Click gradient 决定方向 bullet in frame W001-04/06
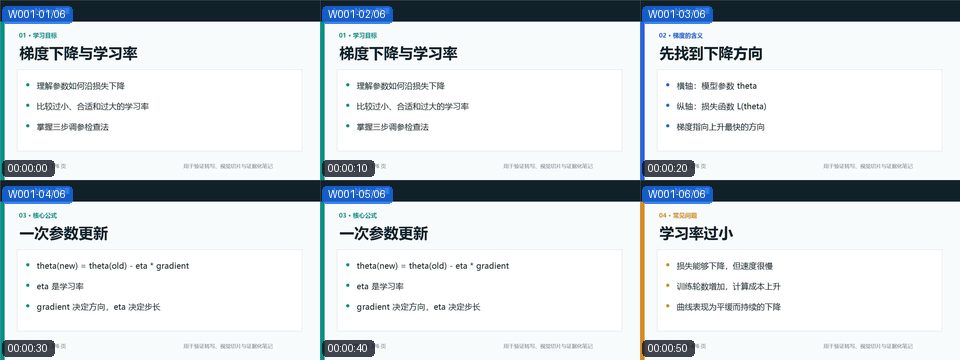The image size is (960, 360). pos(98,307)
